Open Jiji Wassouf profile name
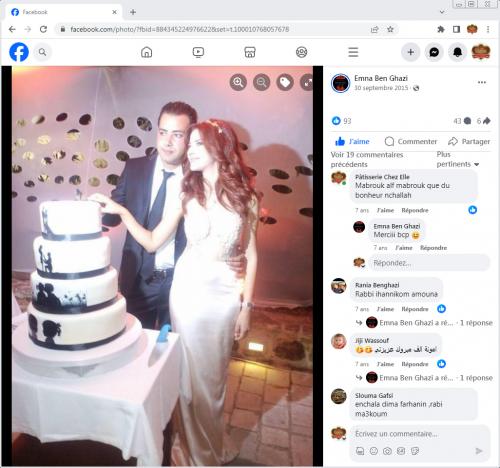The image size is (500, 468). (x=372, y=340)
